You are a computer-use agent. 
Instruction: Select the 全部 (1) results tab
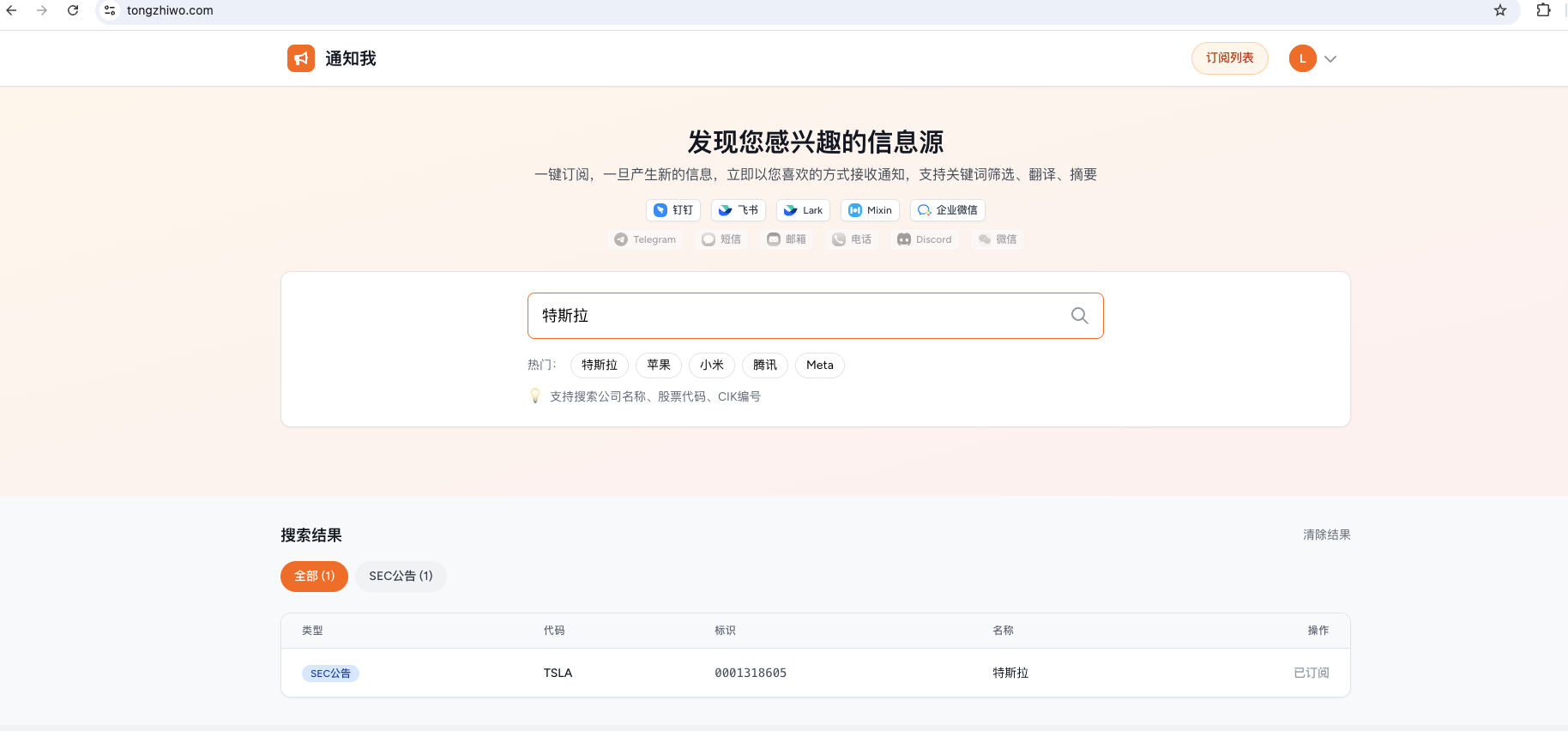pyautogui.click(x=314, y=577)
